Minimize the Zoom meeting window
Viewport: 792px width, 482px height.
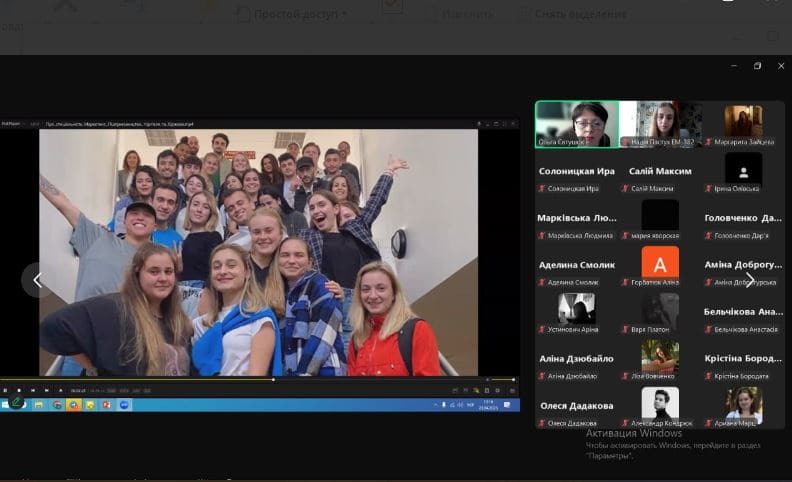click(734, 66)
